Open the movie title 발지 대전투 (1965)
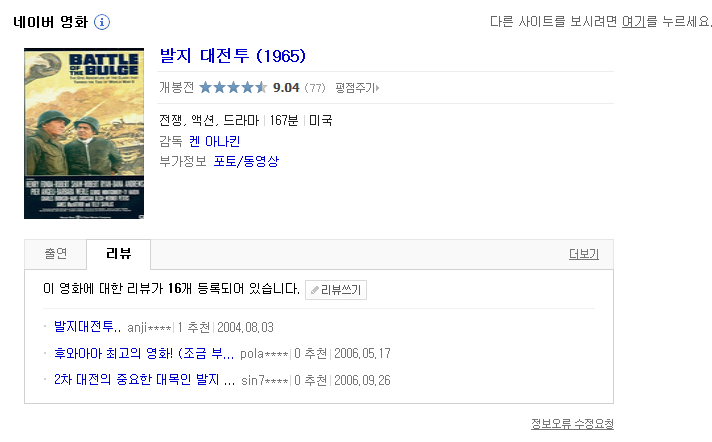 click(x=232, y=56)
